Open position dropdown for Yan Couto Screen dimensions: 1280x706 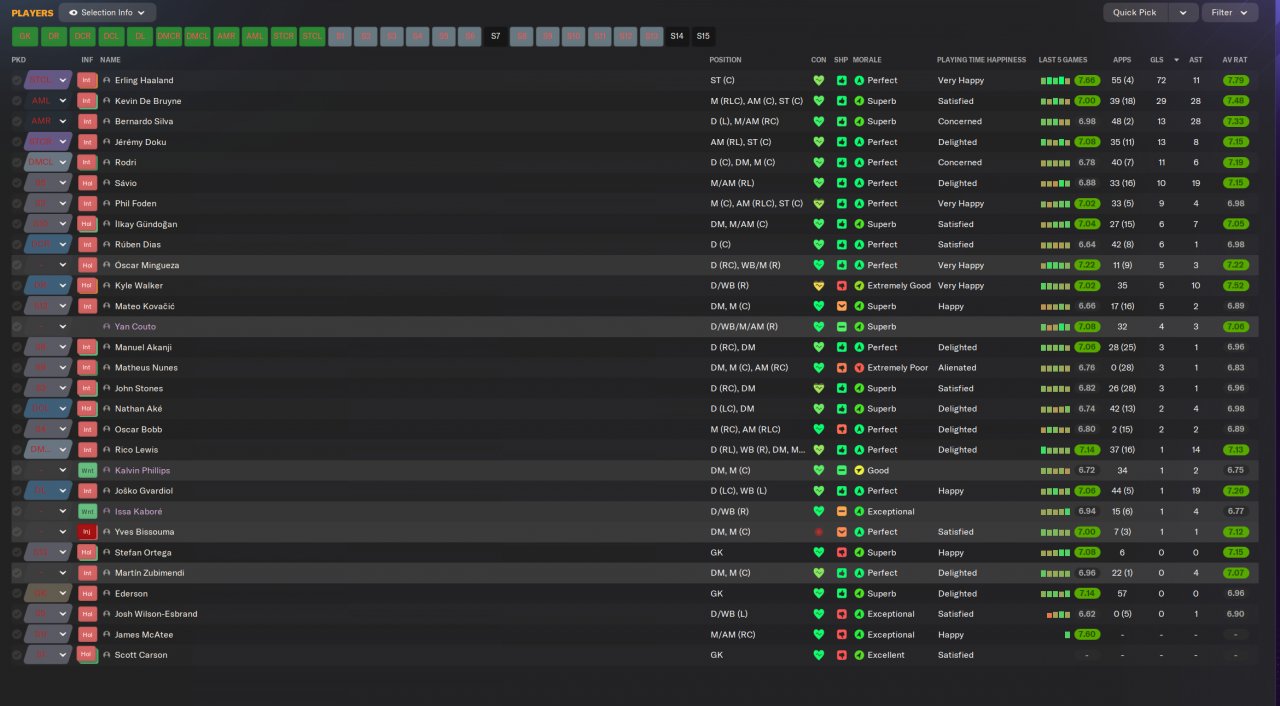click(x=63, y=326)
